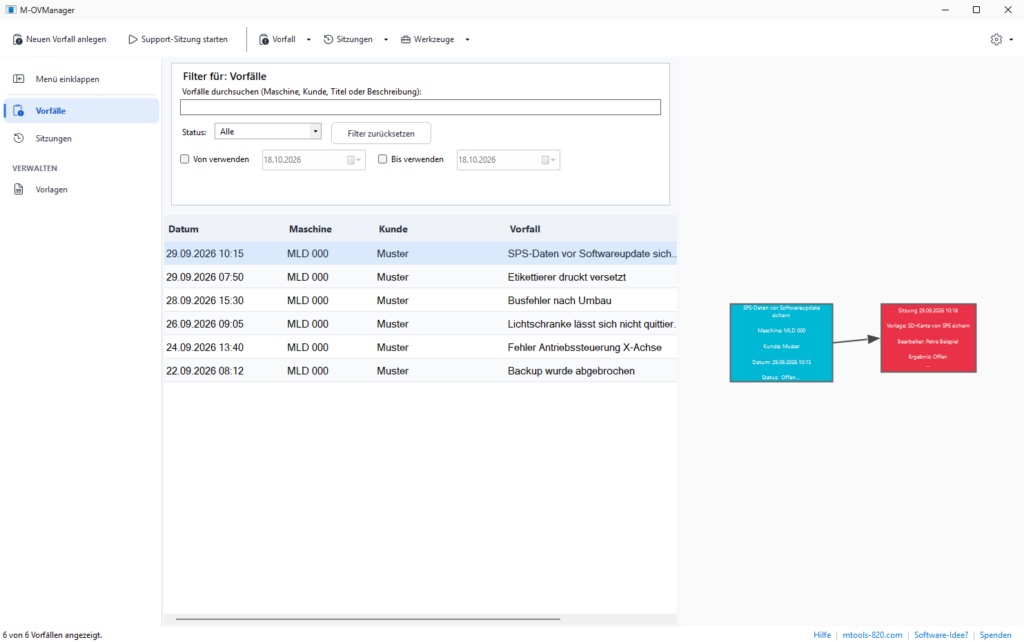The image size is (1024, 642).
Task: Open Vorlagen under Verwalten
Action: [82, 189]
